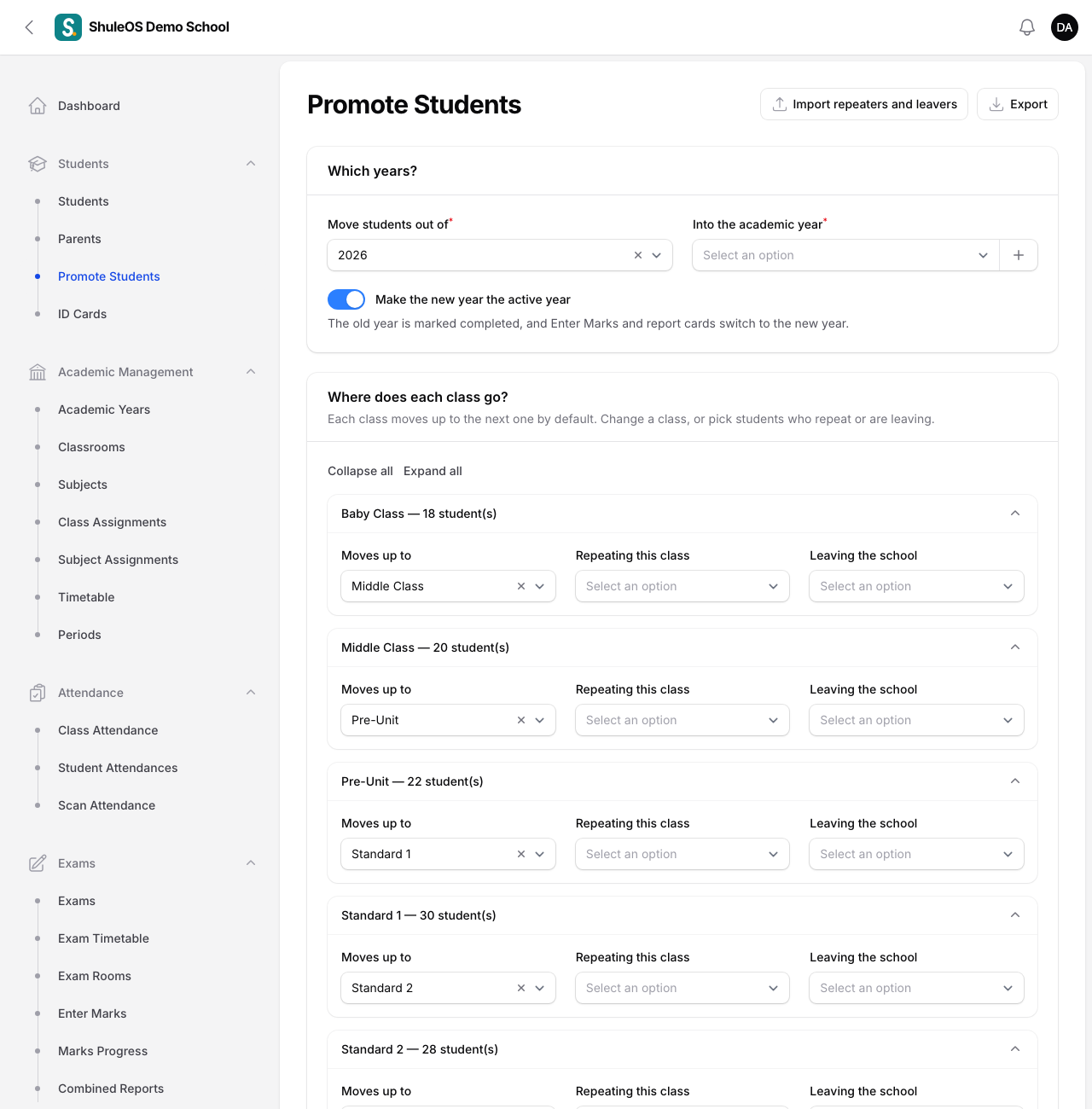Viewport: 1092px width, 1109px height.
Task: Collapse the Pre-Unit section
Action: pos(1015,781)
